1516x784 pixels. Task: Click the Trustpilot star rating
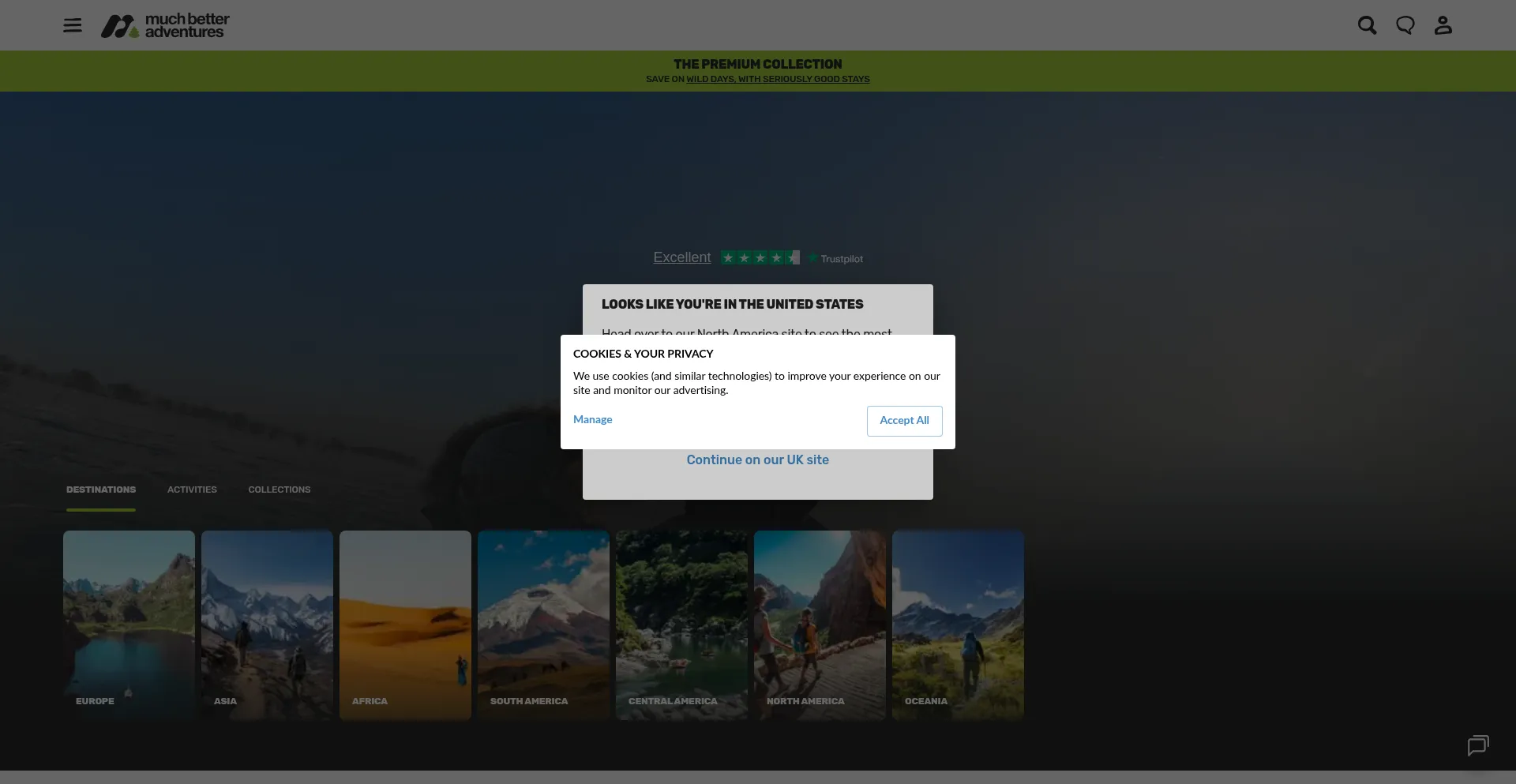coord(760,258)
